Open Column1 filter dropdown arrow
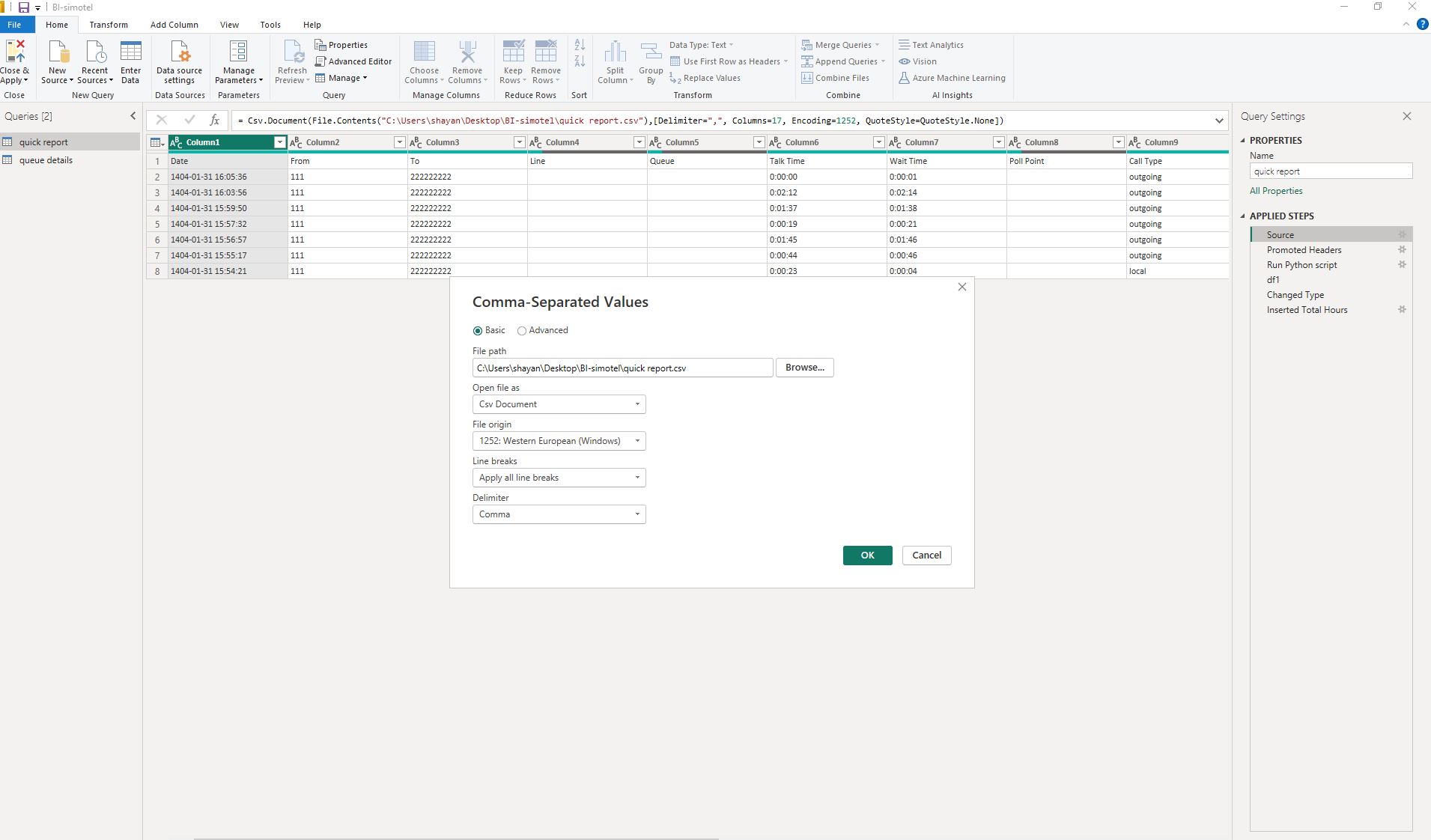This screenshot has height=840, width=1431. 279,142
